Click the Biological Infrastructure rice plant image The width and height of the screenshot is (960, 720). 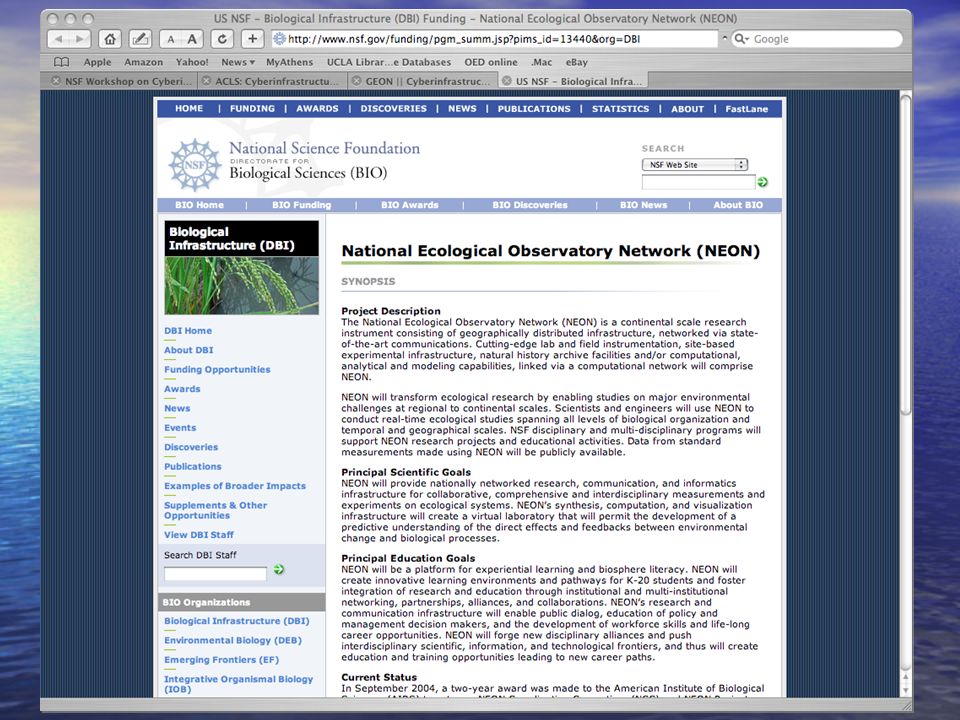(x=241, y=285)
